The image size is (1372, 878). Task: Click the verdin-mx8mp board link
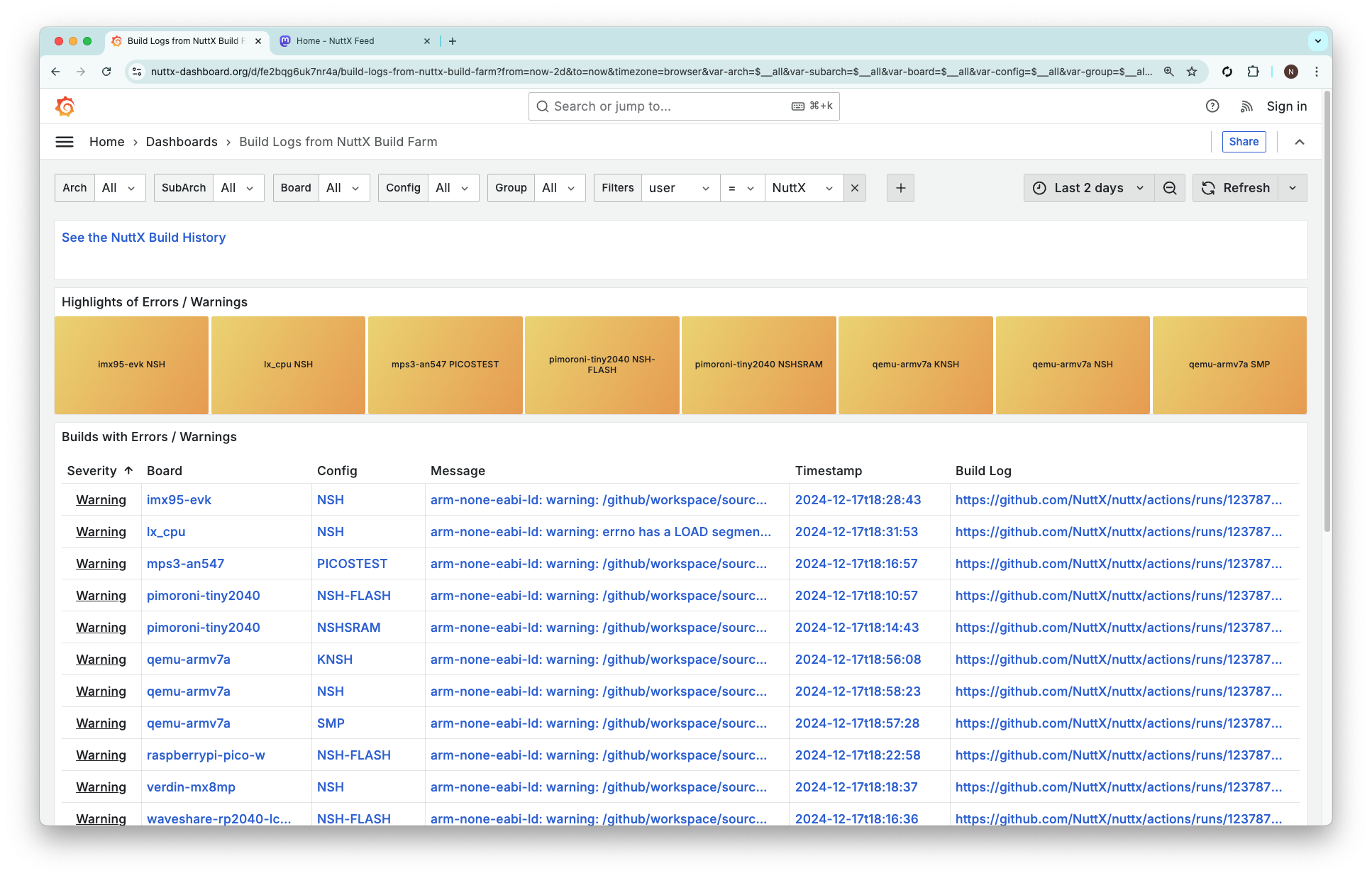pyautogui.click(x=191, y=787)
